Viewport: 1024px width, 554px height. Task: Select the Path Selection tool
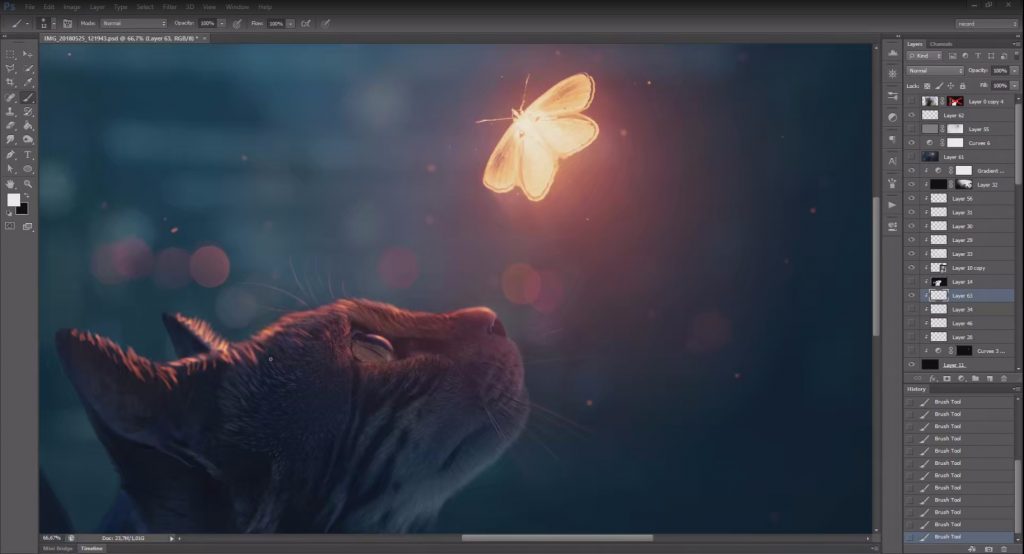[x=10, y=169]
